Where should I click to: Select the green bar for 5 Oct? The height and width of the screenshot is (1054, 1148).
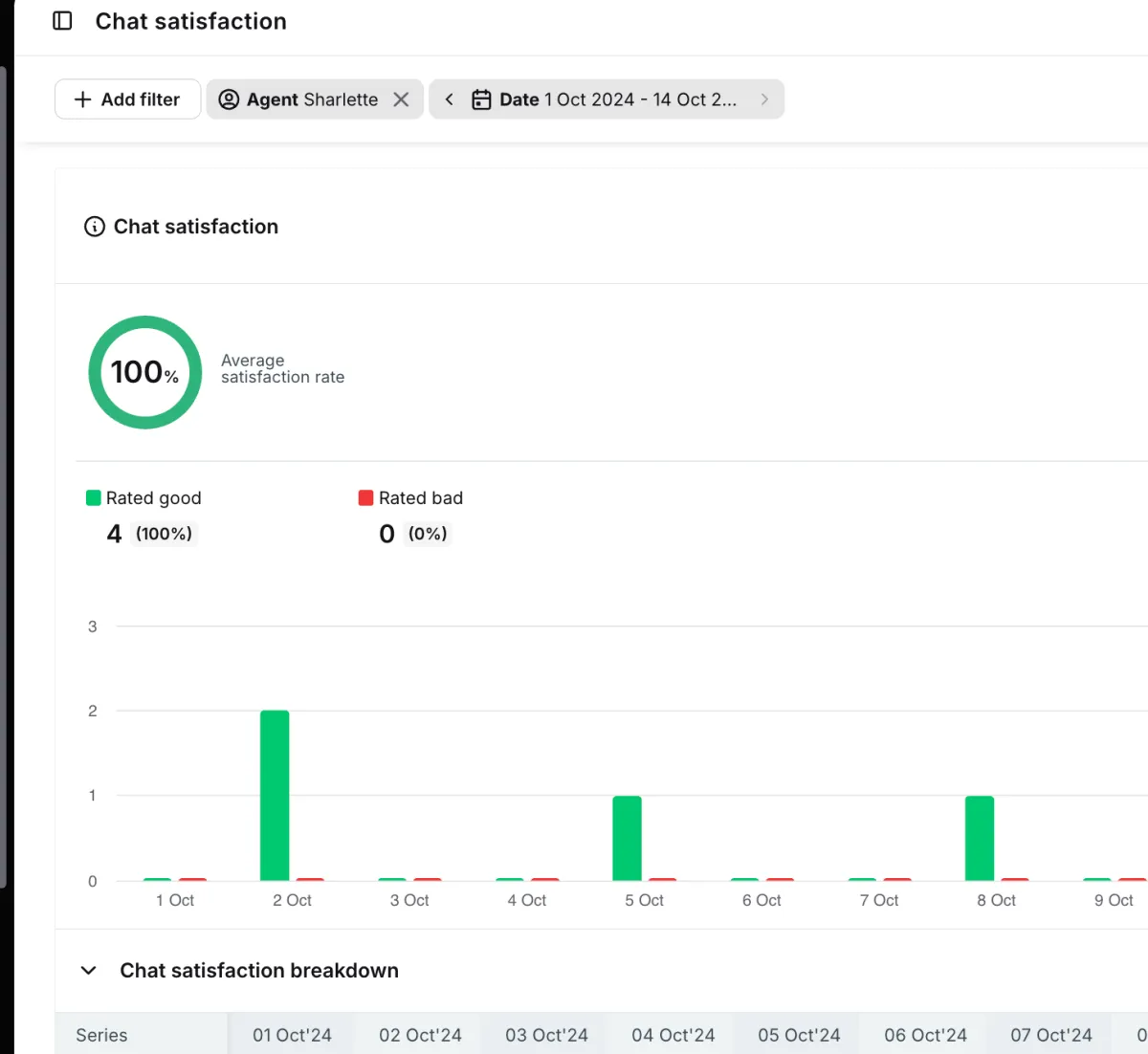pyautogui.click(x=628, y=839)
